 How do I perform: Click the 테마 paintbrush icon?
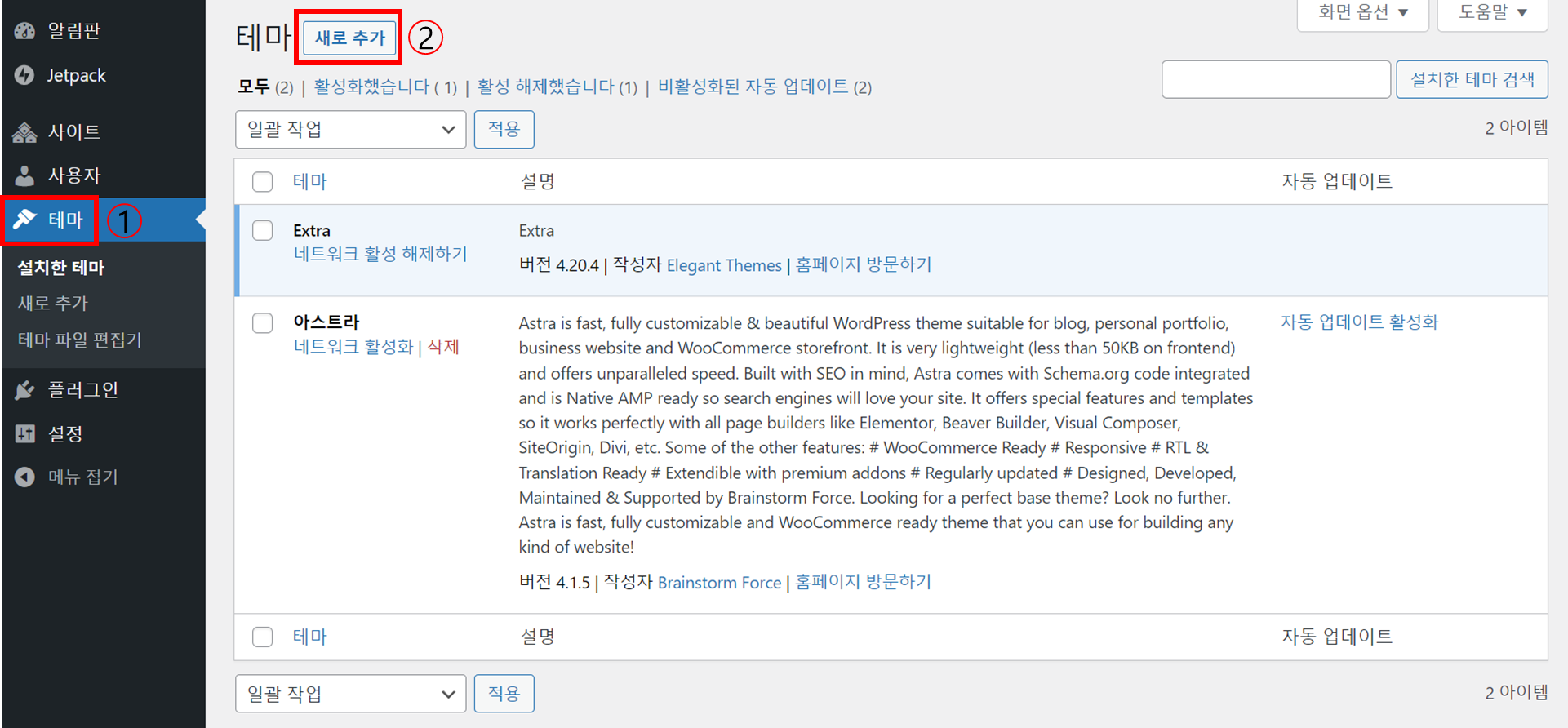pos(25,219)
